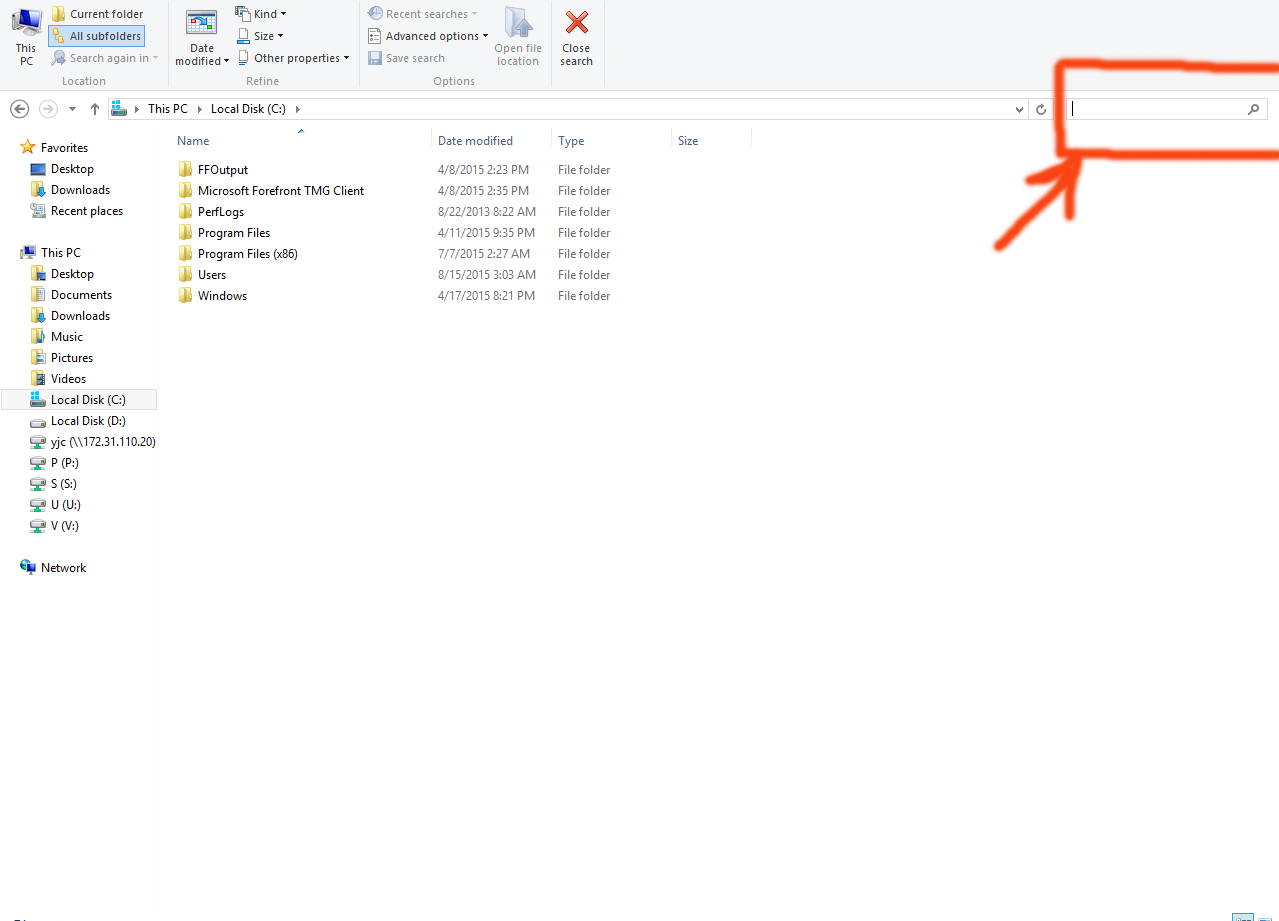
Task: Expand Advanced options menu
Action: 428,36
